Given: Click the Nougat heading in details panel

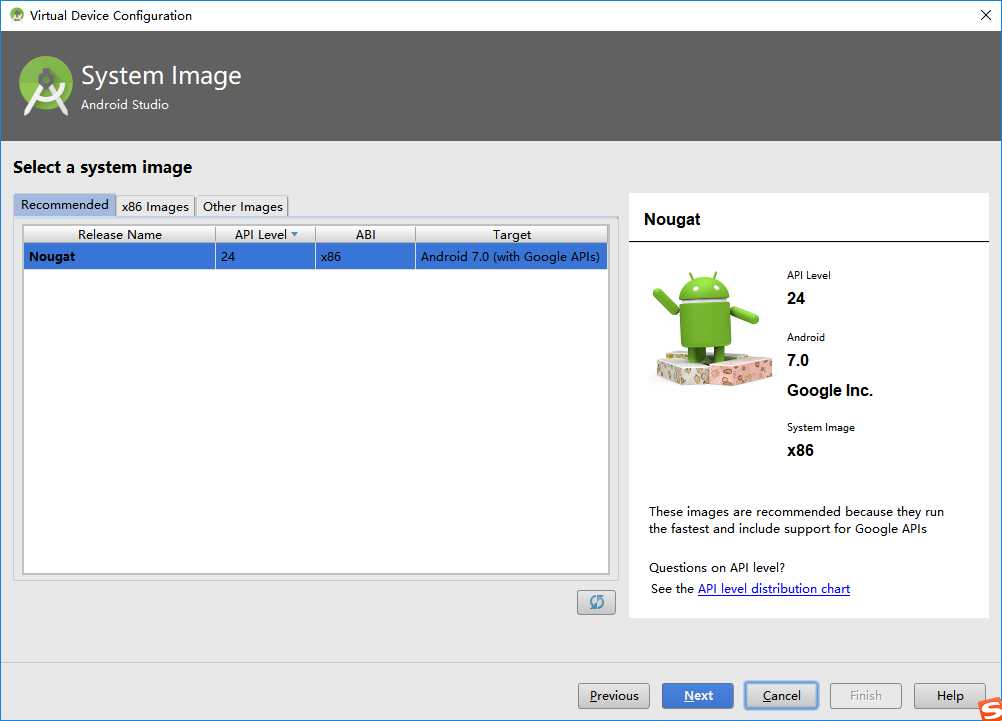Looking at the screenshot, I should [x=672, y=219].
